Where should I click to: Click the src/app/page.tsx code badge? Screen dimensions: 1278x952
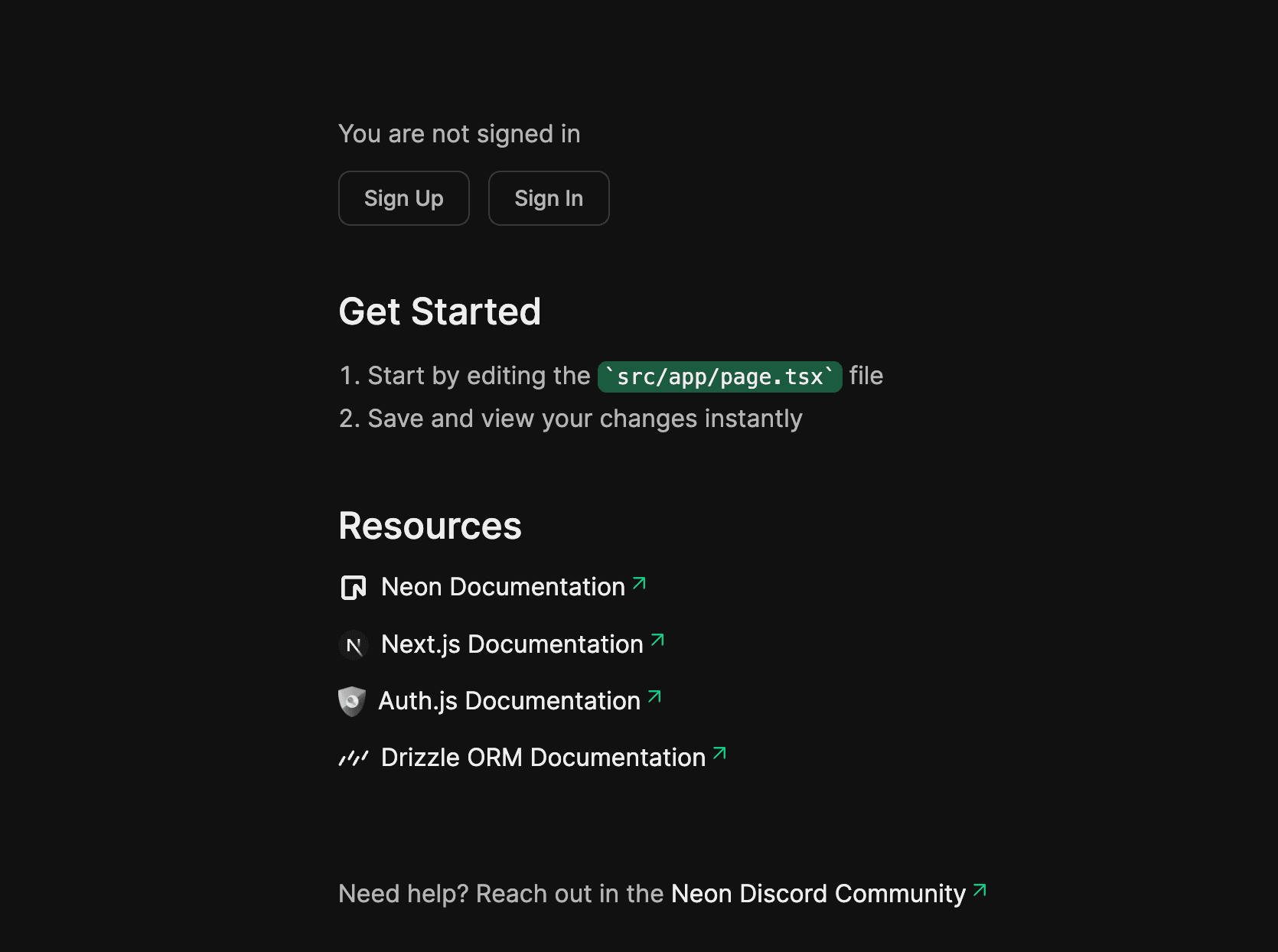[719, 376]
